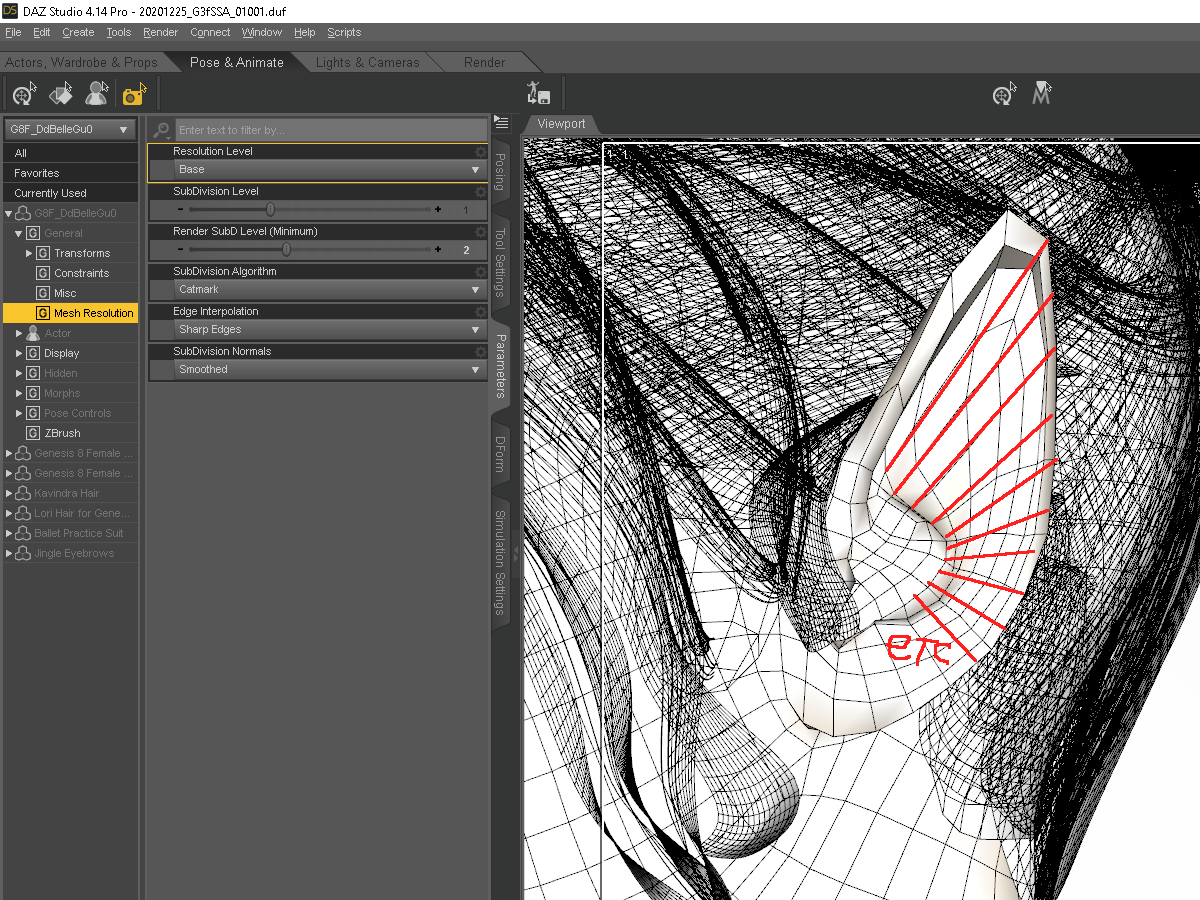This screenshot has width=1200, height=900.
Task: Open the Resolution Level Base dropdown
Action: [x=329, y=170]
